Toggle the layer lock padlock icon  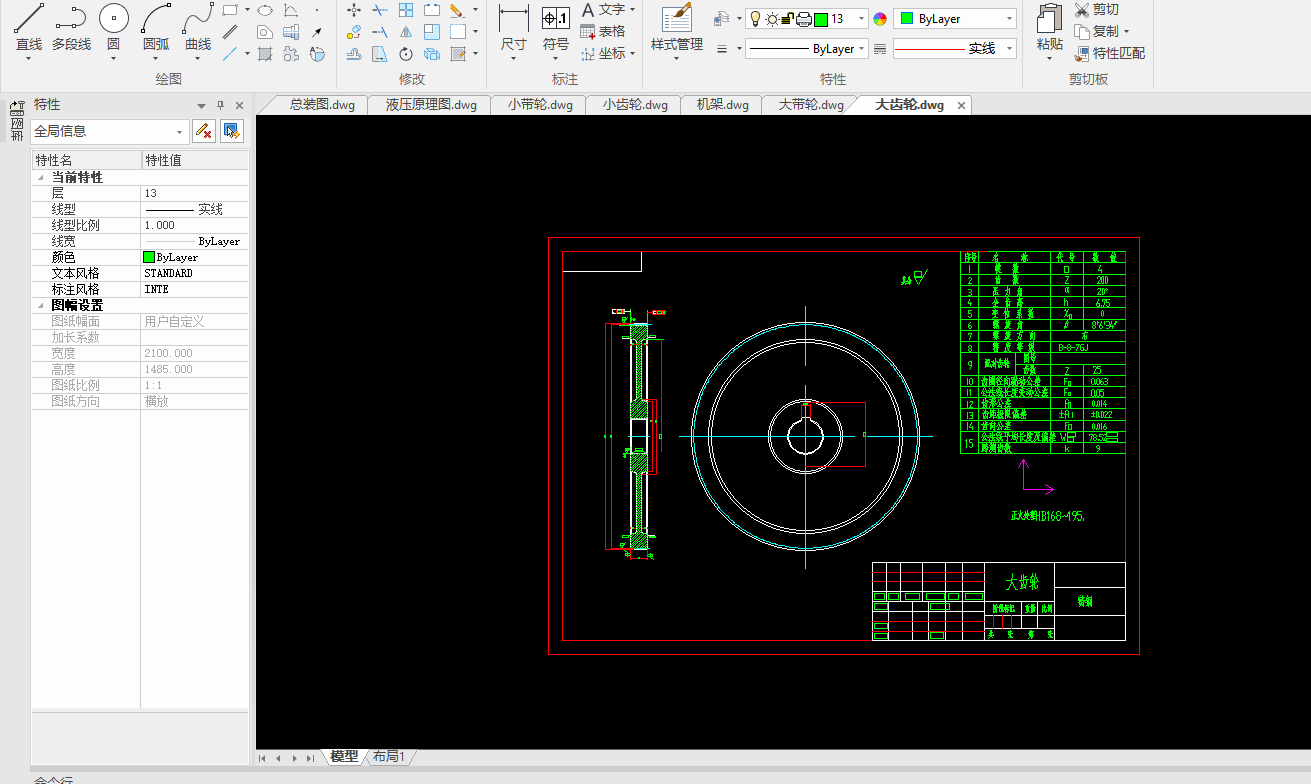tap(788, 19)
